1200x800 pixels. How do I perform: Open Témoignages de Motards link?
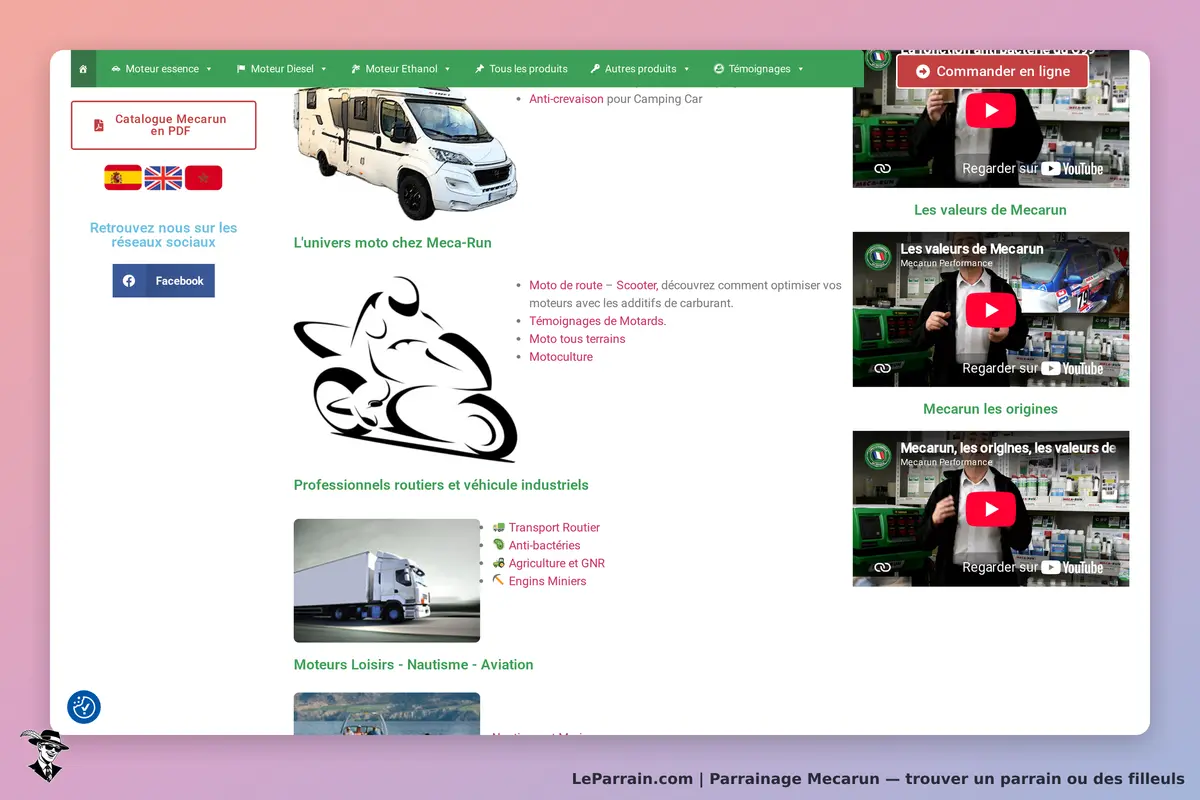597,321
